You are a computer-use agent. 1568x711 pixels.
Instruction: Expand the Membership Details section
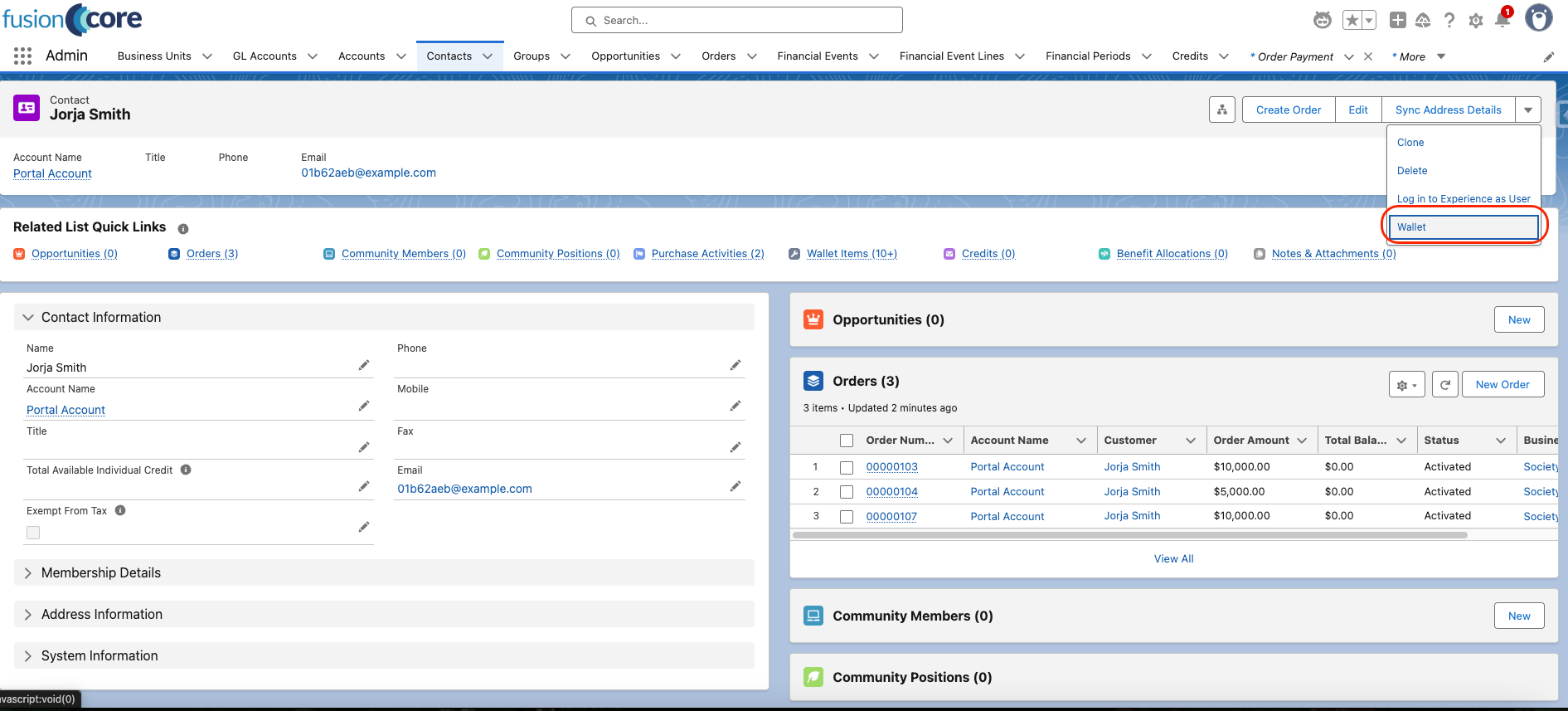(384, 572)
